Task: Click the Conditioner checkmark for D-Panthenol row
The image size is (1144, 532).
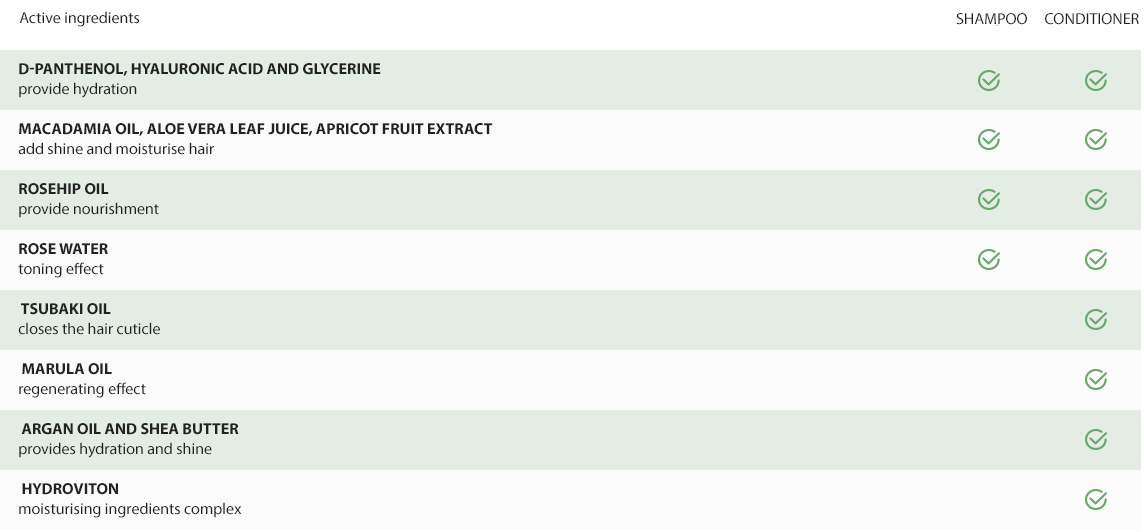Action: [1096, 80]
